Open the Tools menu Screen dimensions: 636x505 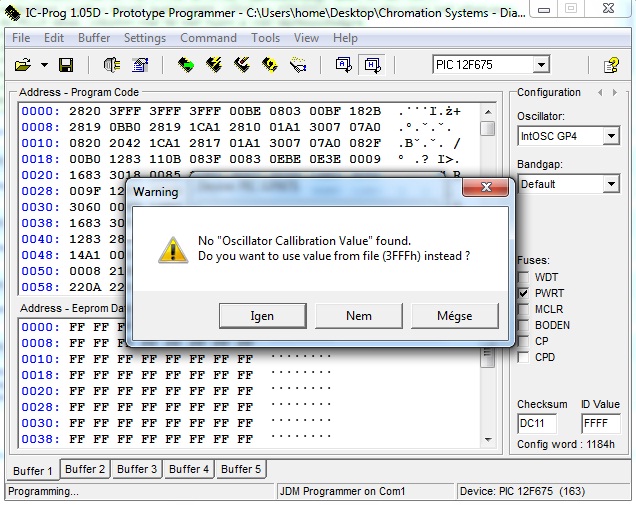(x=266, y=38)
